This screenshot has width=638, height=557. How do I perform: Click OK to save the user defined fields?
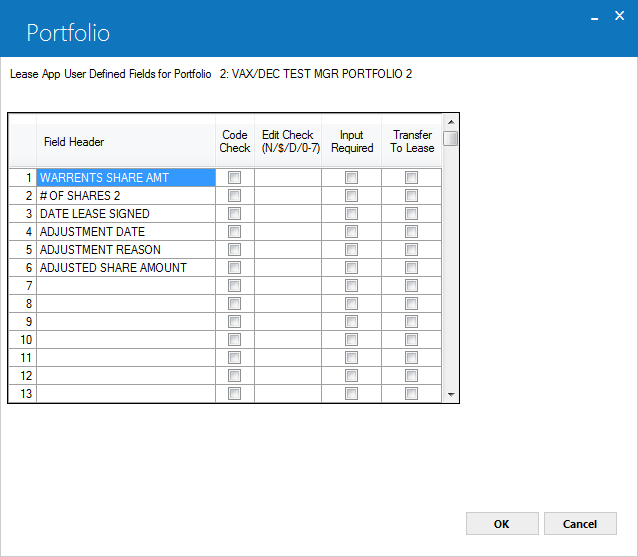(502, 524)
